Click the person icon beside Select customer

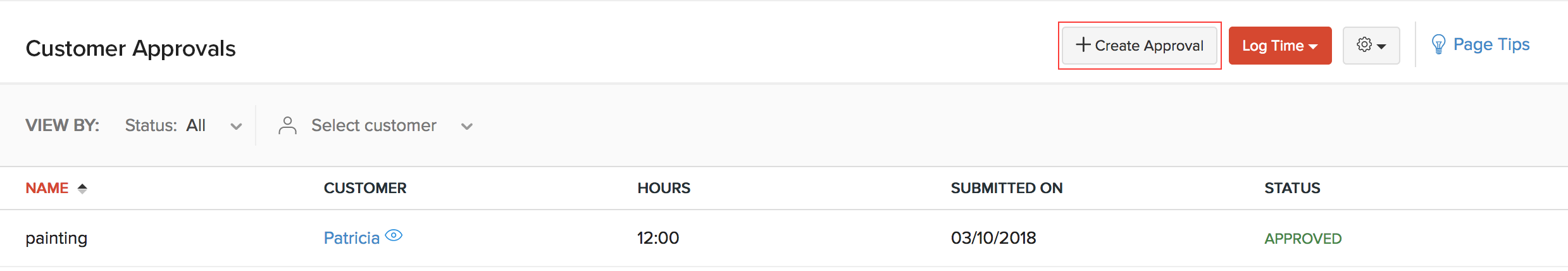point(287,125)
